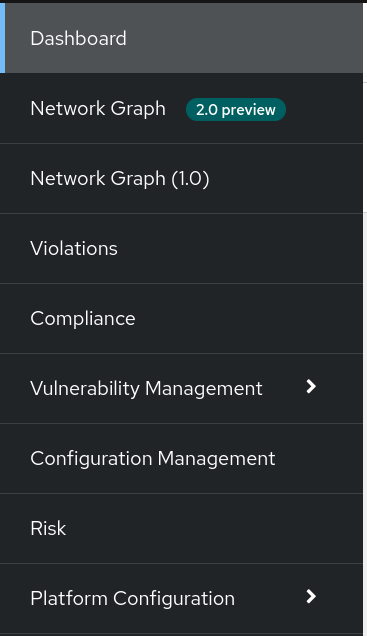
Task: Select the Platform Configuration label
Action: tap(133, 599)
